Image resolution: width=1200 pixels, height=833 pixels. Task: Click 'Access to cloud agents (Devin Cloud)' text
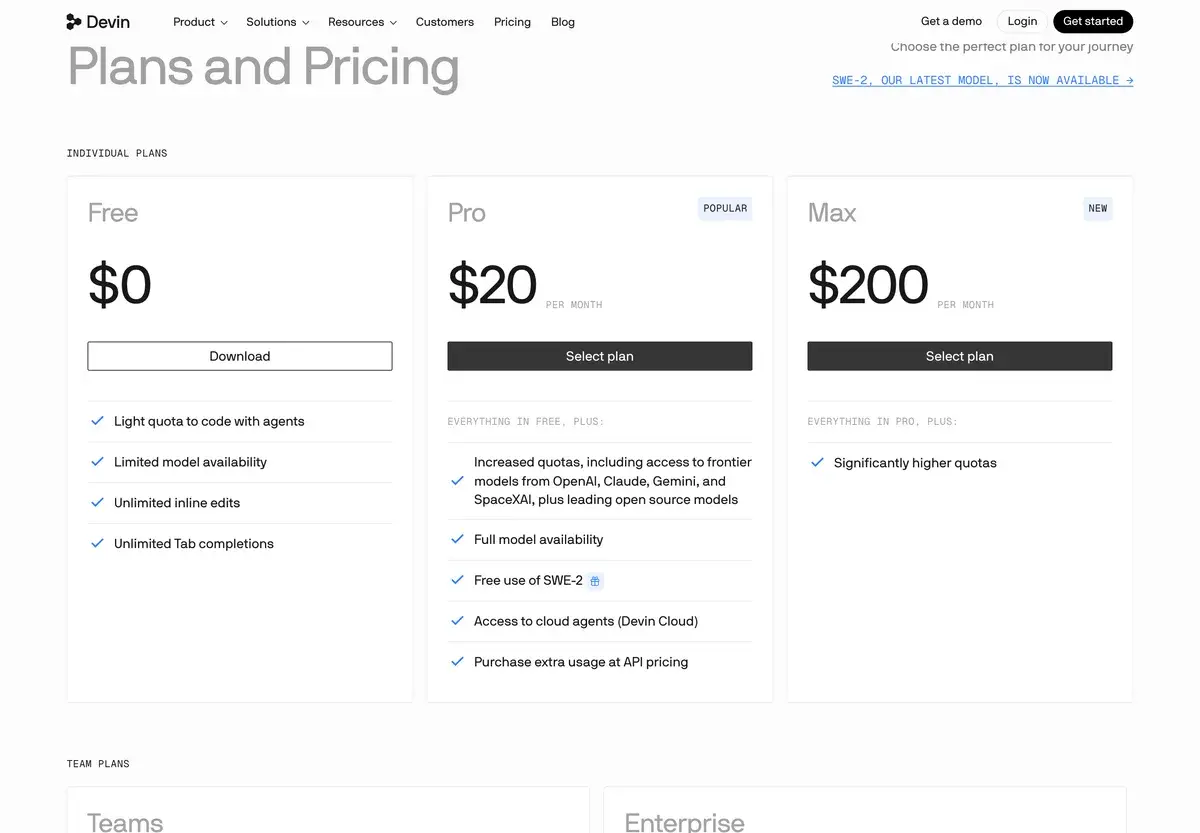(x=586, y=621)
